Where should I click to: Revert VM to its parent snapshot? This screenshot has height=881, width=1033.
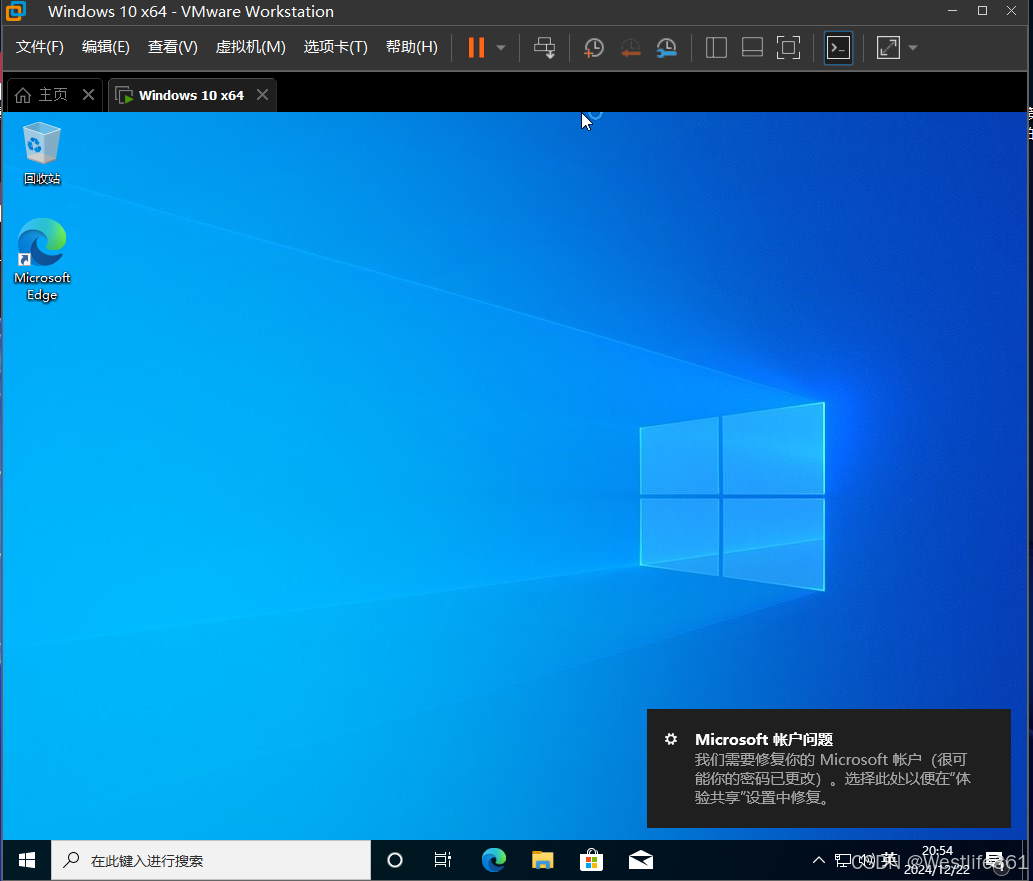coord(630,47)
